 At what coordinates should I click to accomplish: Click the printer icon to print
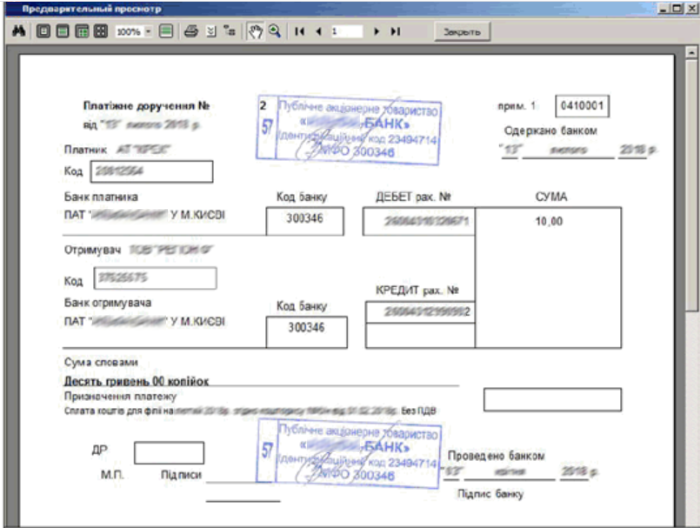191,31
